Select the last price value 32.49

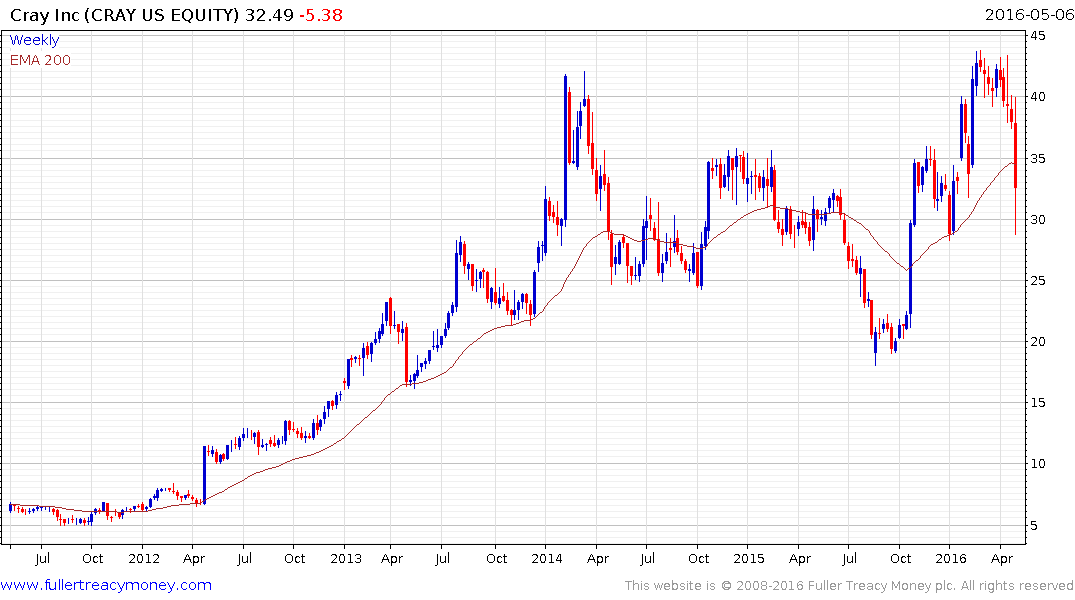click(269, 15)
